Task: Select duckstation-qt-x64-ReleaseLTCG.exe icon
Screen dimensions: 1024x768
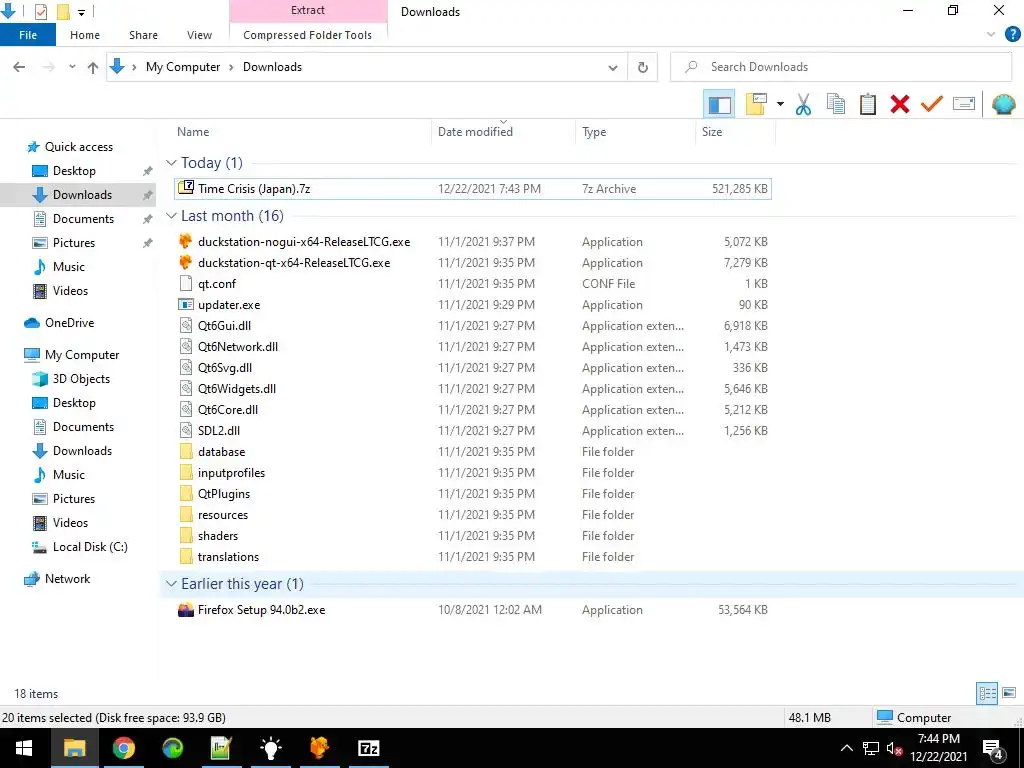Action: [186, 263]
